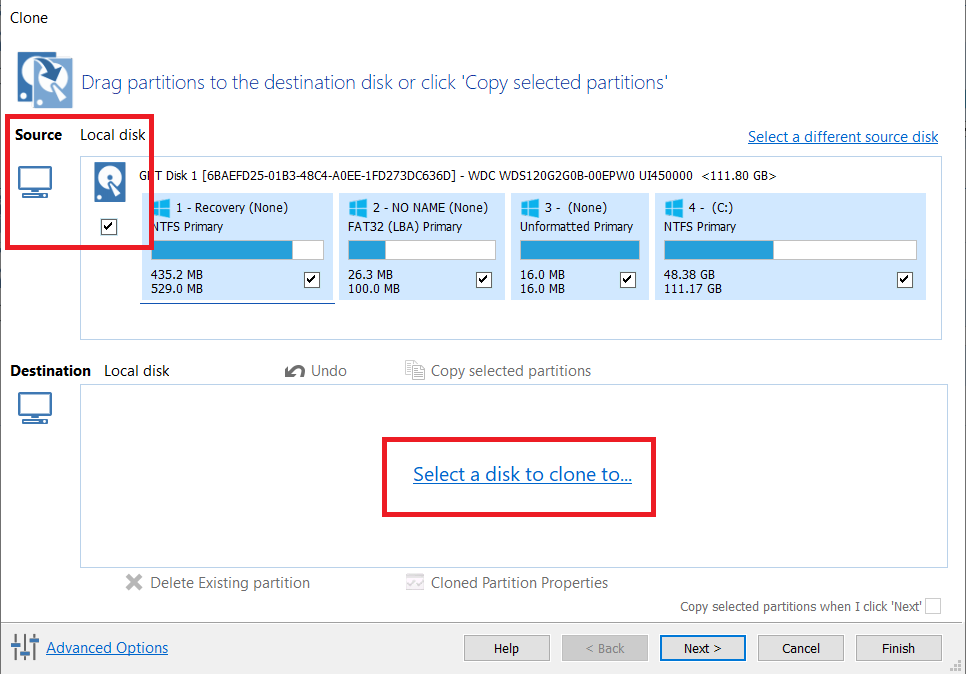Click the destination computer monitor icon
966x674 pixels.
click(36, 408)
